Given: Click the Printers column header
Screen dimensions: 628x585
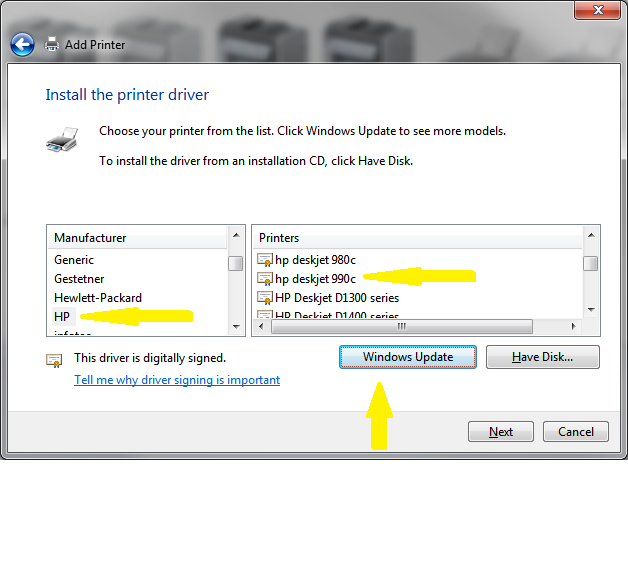Looking at the screenshot, I should pyautogui.click(x=417, y=238).
